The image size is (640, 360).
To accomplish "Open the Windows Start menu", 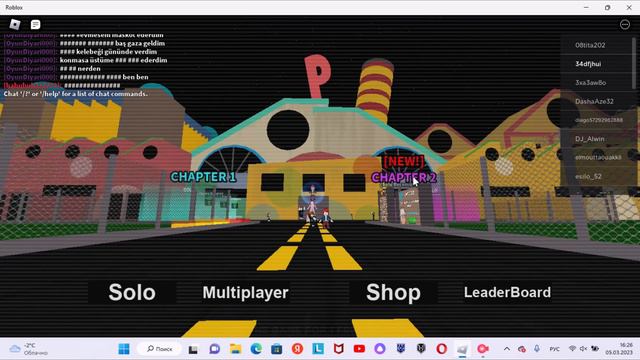I will coord(124,349).
